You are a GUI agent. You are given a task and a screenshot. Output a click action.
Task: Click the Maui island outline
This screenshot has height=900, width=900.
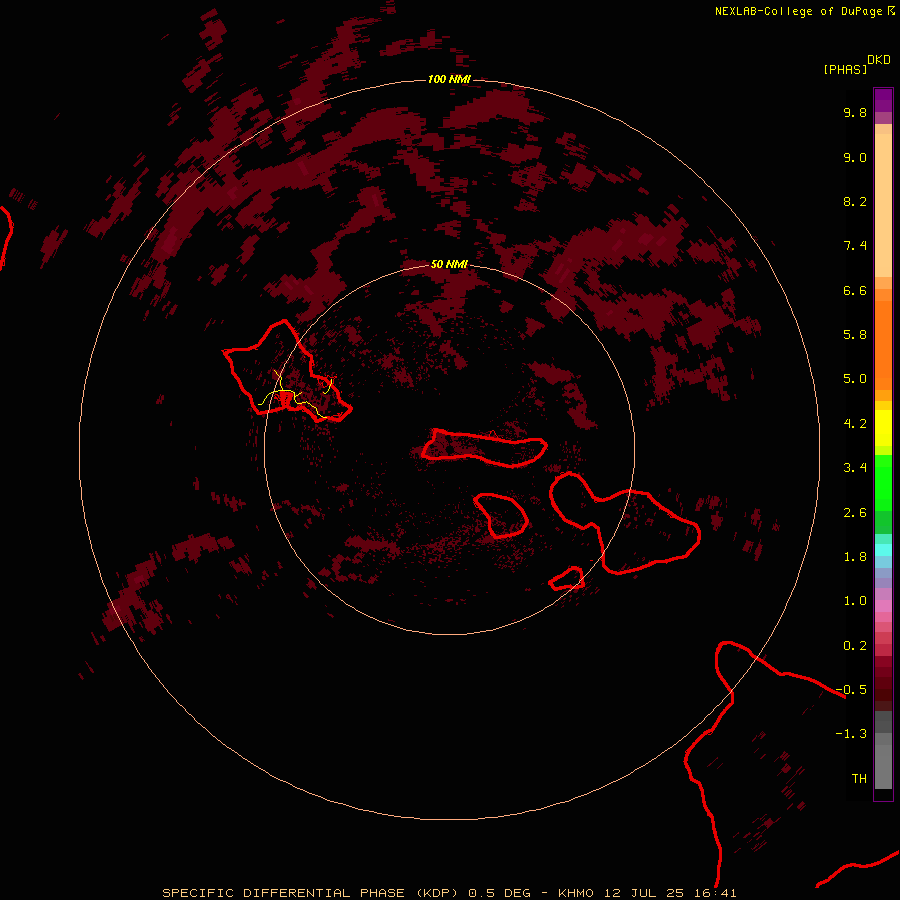click(x=624, y=522)
